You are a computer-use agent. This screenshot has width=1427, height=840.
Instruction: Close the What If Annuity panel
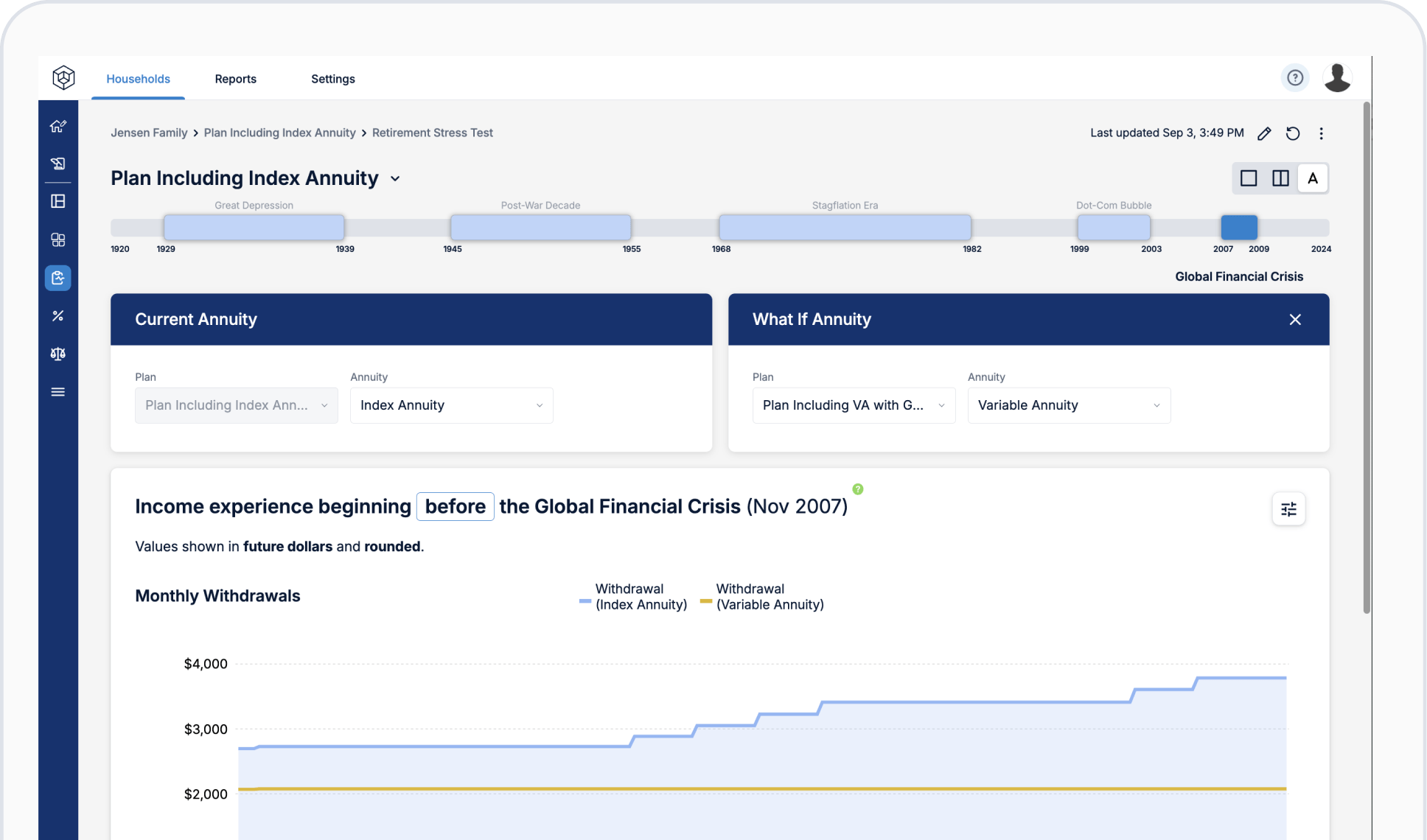point(1296,319)
